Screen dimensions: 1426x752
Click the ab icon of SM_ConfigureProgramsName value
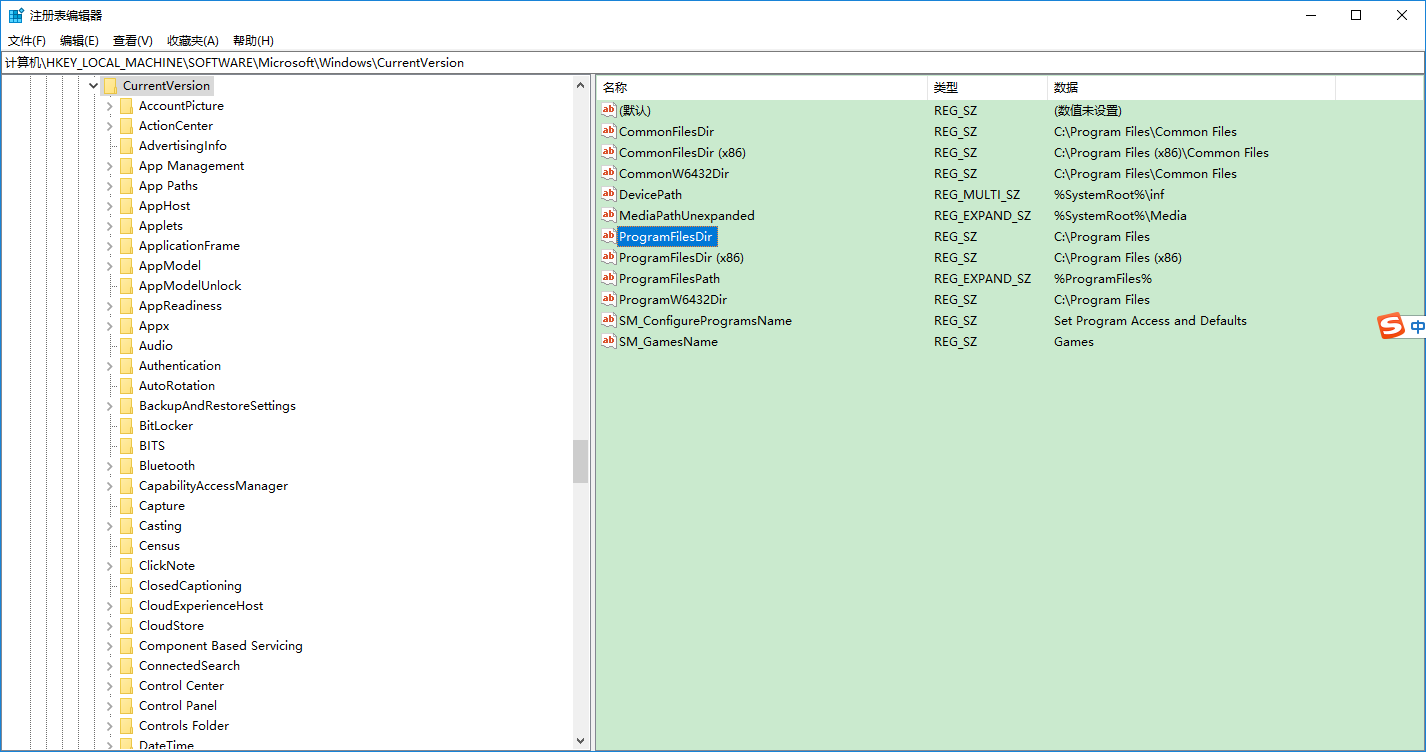click(608, 320)
